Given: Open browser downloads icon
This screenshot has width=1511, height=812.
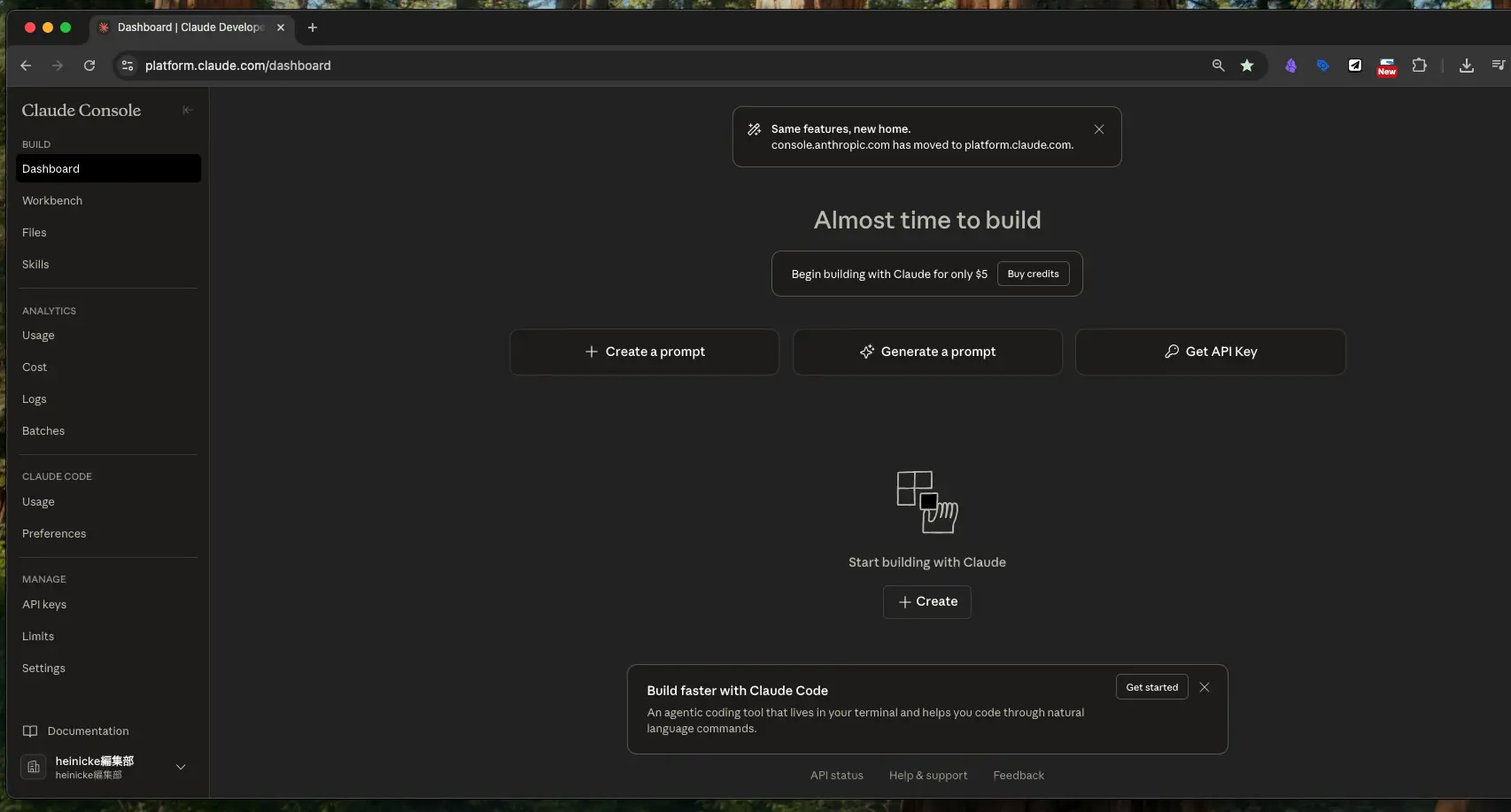Looking at the screenshot, I should click(x=1466, y=66).
